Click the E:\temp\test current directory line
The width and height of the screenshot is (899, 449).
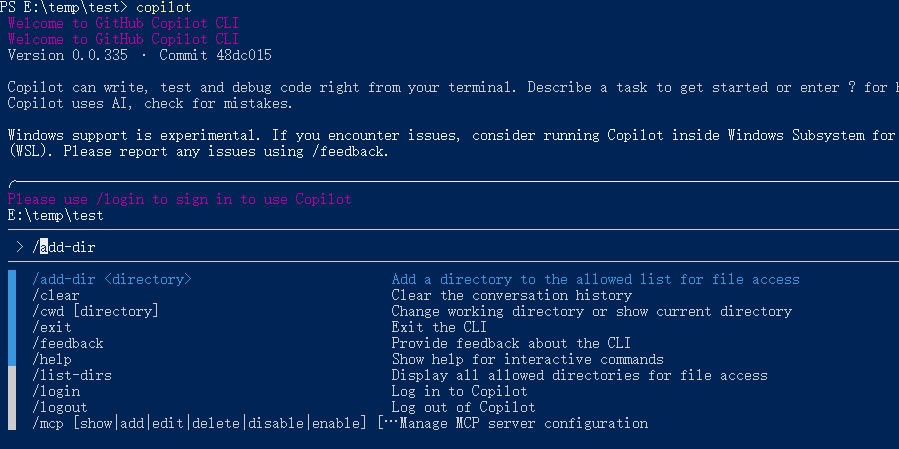(x=55, y=215)
